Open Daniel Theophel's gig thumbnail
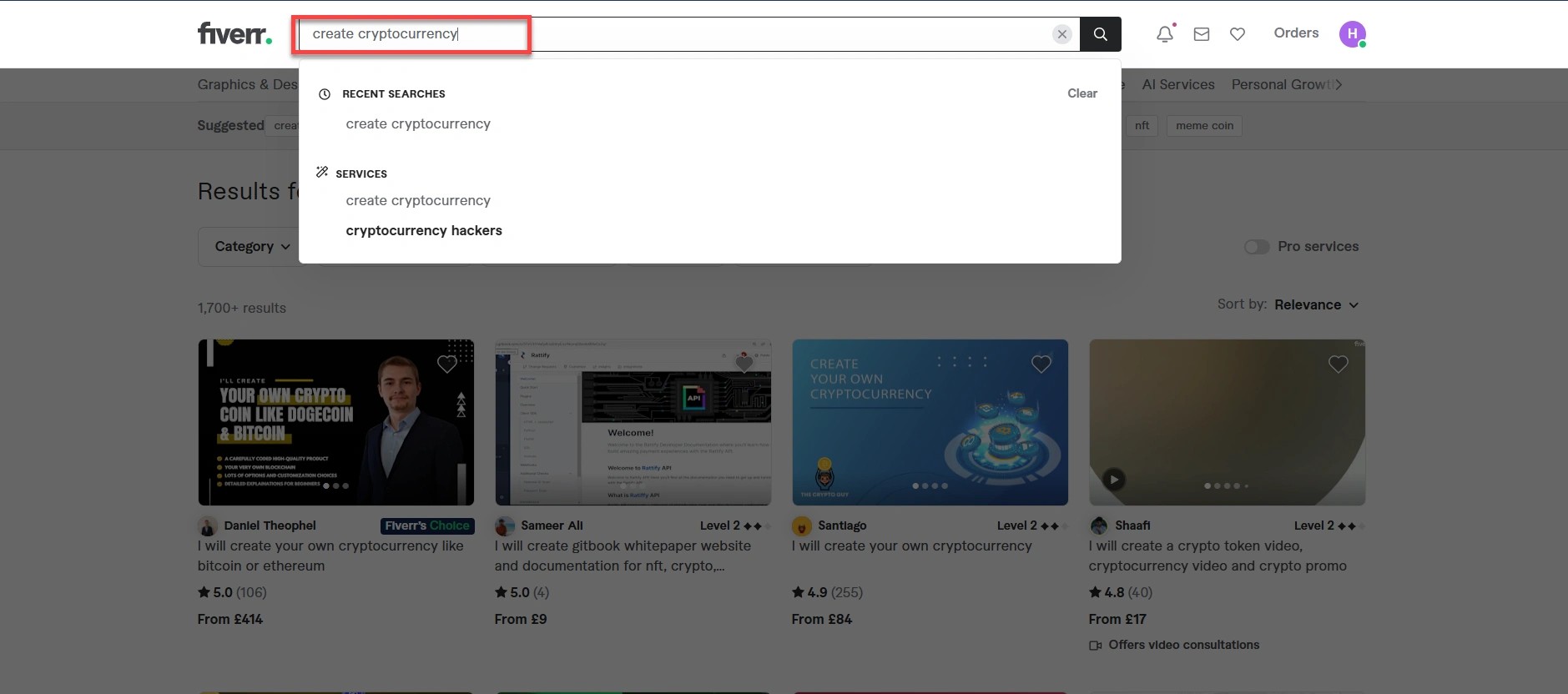The height and width of the screenshot is (694, 1568). coord(336,422)
